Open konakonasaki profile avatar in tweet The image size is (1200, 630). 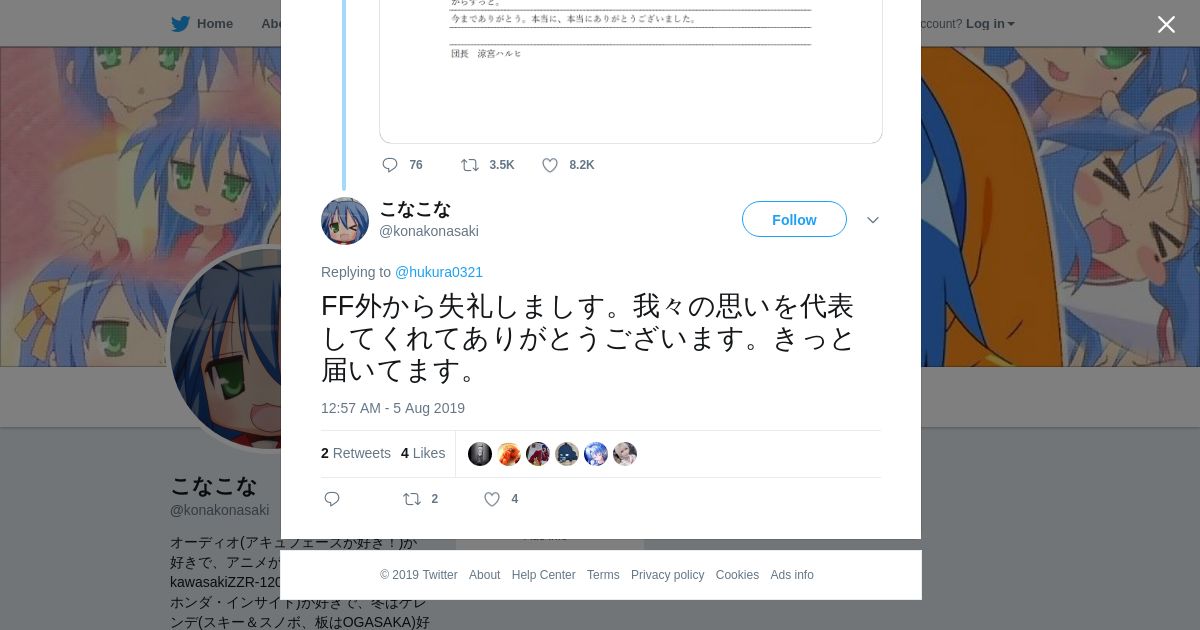[x=345, y=221]
